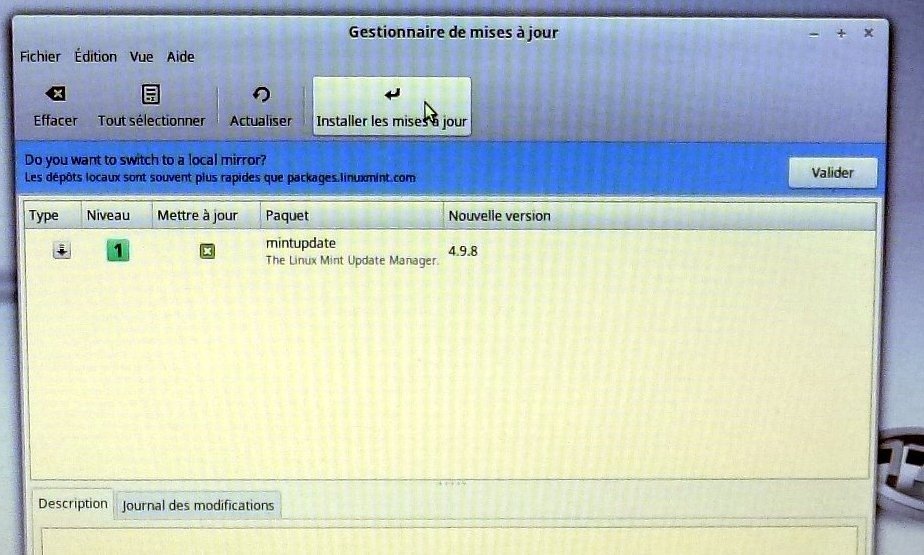This screenshot has height=555, width=924.
Task: Click the Effacer (clear) toolbar icon
Action: tap(56, 95)
